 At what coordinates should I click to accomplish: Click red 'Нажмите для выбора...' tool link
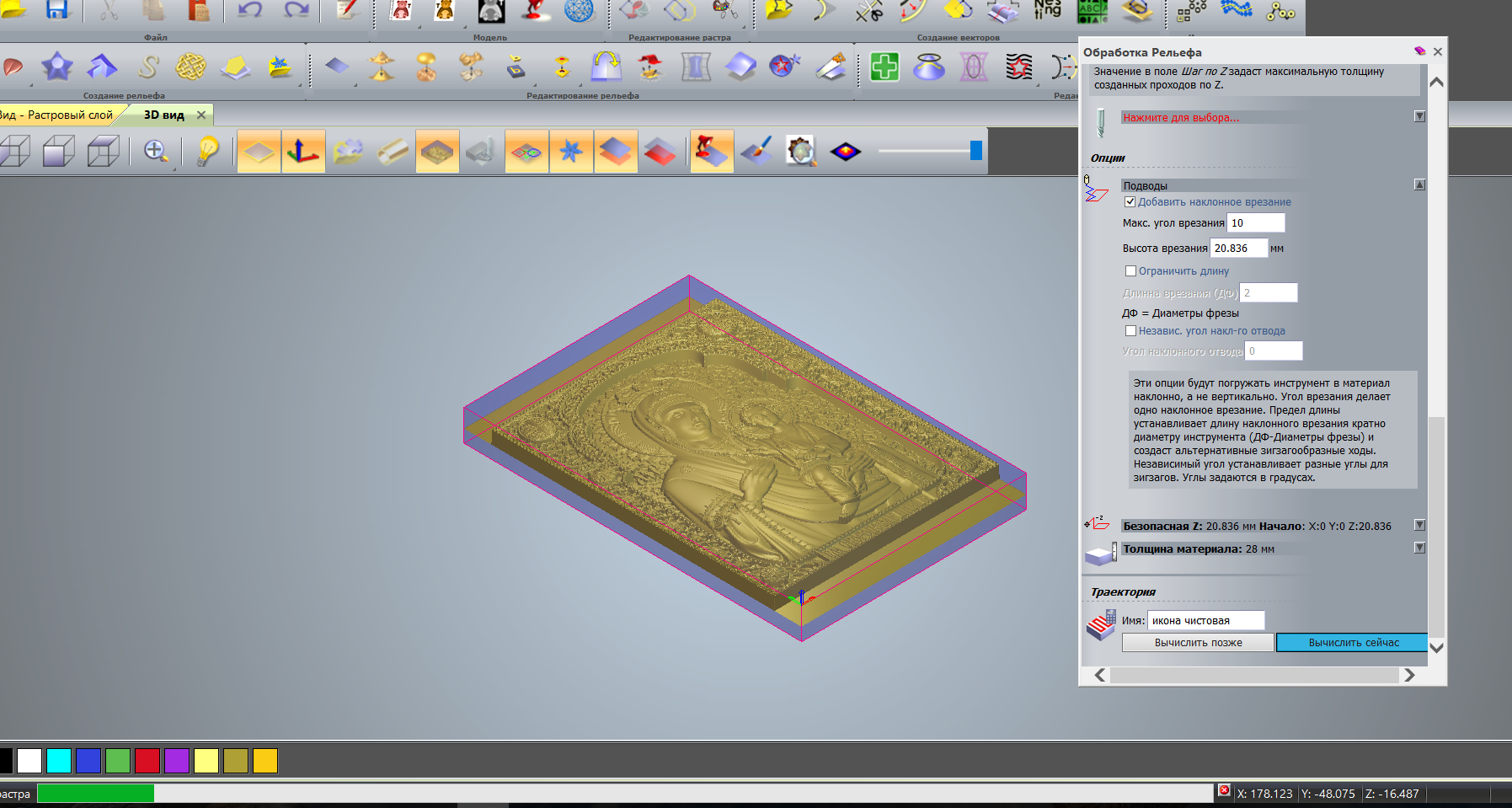click(x=1181, y=118)
